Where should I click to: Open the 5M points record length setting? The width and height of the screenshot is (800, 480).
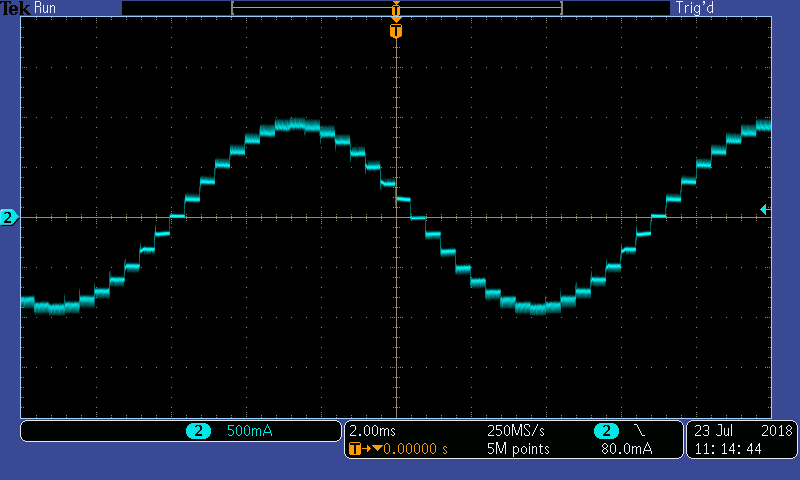pos(514,449)
